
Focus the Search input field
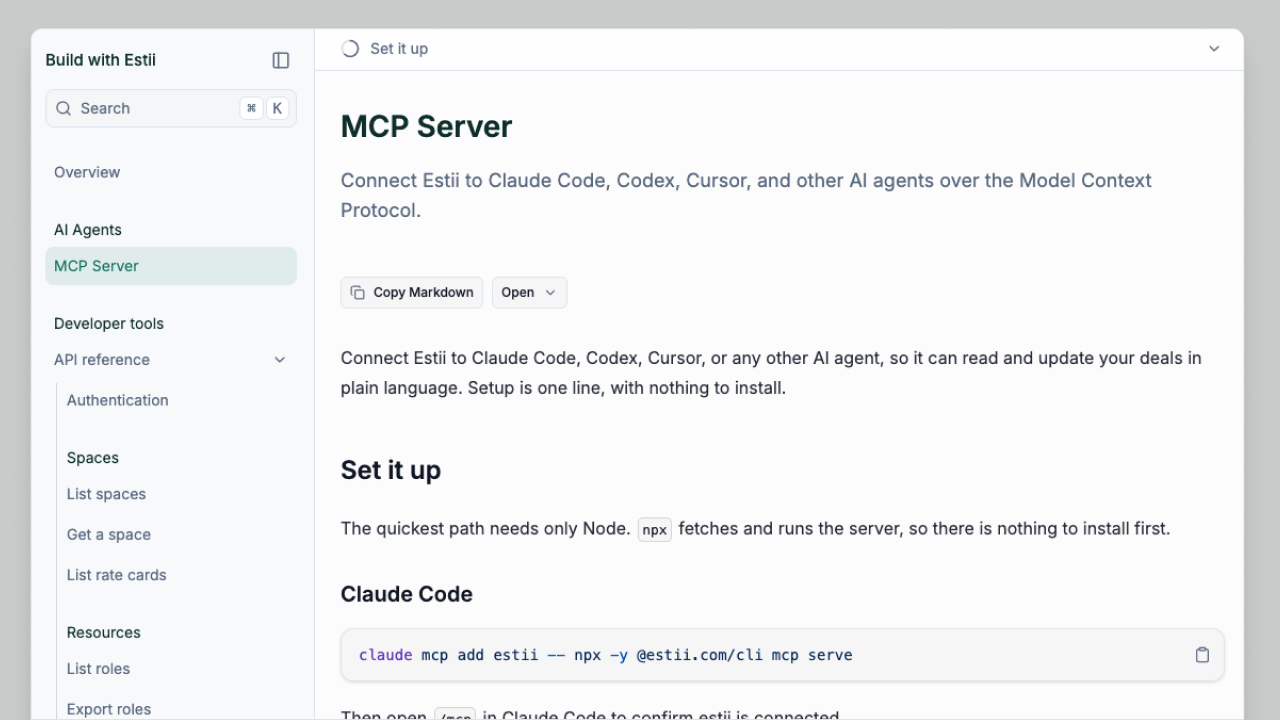click(171, 108)
